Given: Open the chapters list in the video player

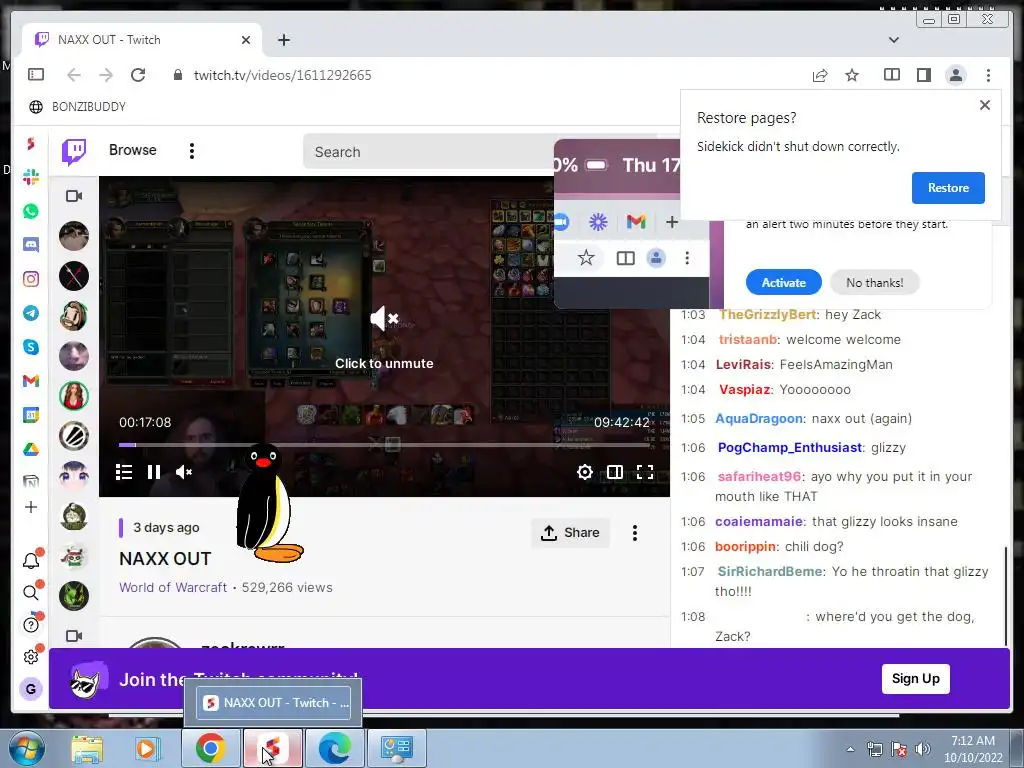Looking at the screenshot, I should pos(124,472).
